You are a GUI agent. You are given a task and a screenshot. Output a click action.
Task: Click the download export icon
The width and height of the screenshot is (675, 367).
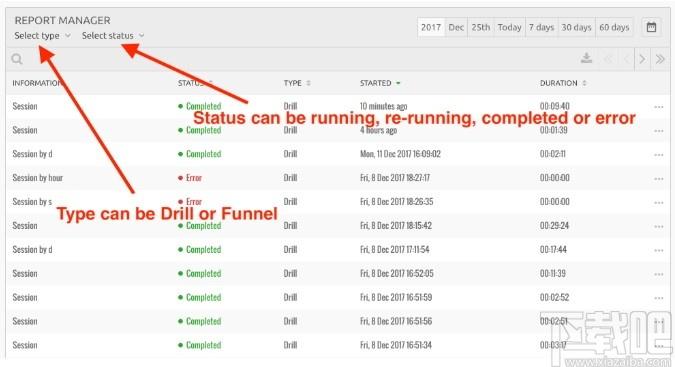pos(586,58)
